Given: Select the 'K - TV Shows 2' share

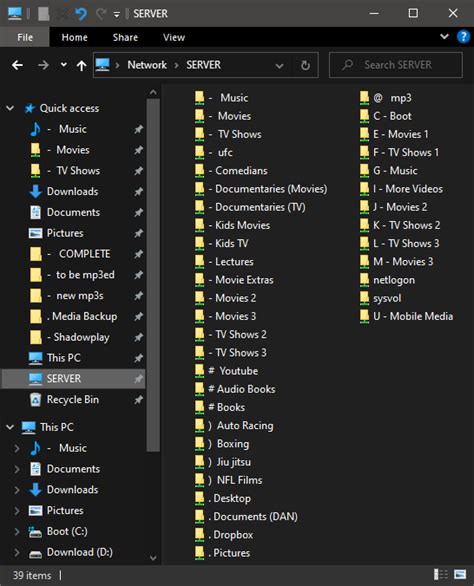Looking at the screenshot, I should click(400, 225).
